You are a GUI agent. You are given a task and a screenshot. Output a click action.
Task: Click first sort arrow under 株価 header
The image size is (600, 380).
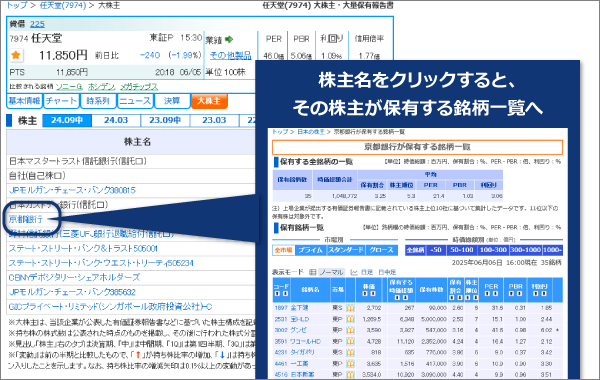coord(365,294)
